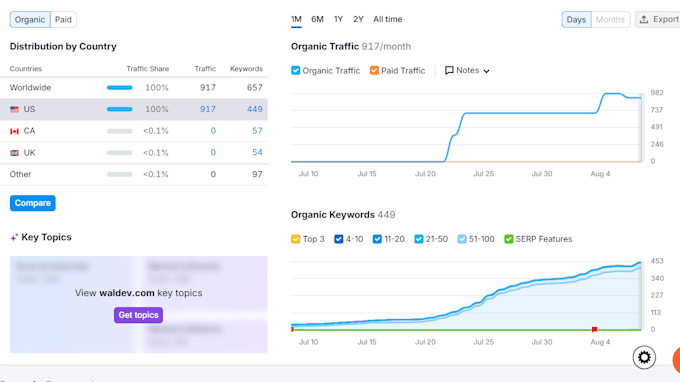Toggle the Paid Traffic checkbox
Viewport: 680px width, 382px height.
coord(374,70)
